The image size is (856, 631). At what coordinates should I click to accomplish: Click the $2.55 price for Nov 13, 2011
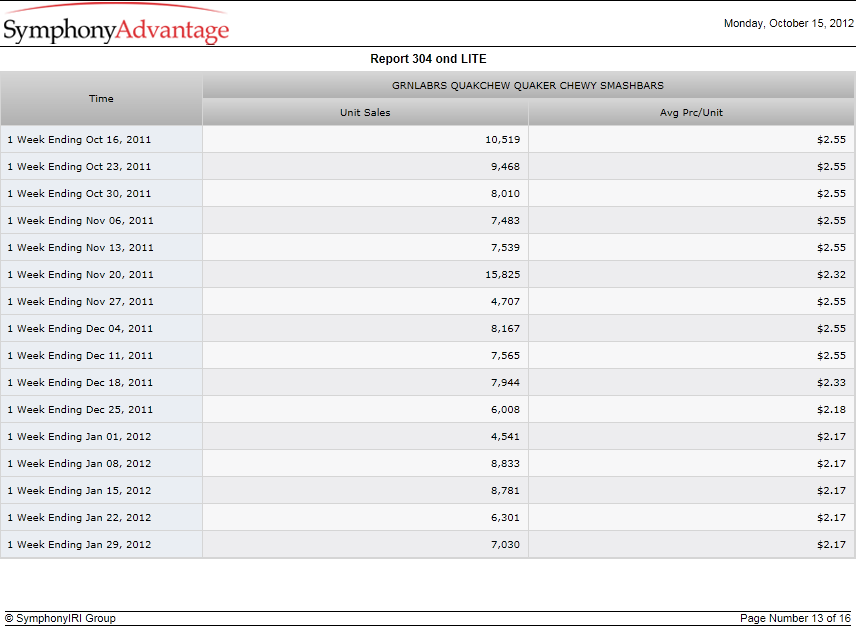pos(831,248)
